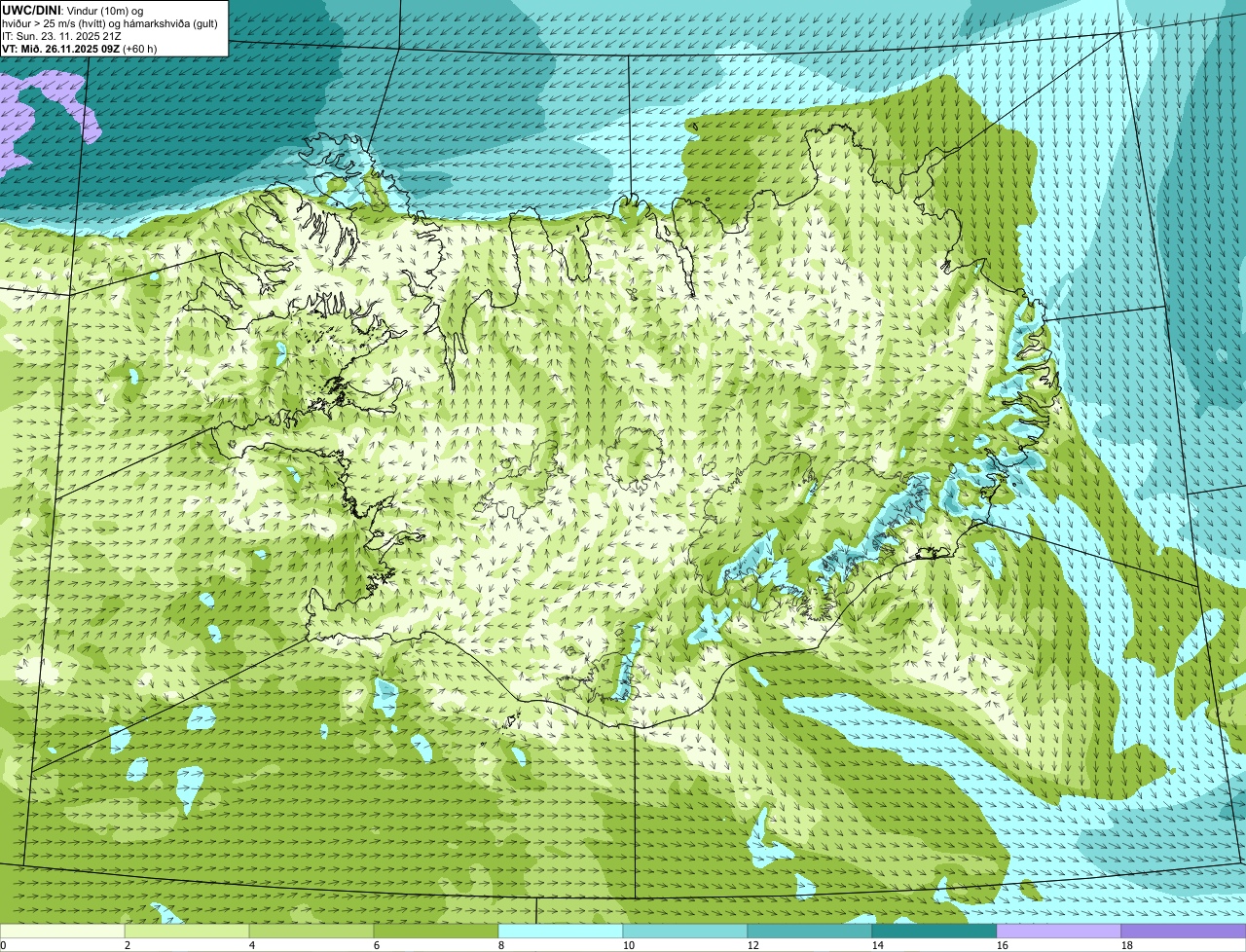Click the light green 2–4 m/s legend swatch
Screen dimensions: 1246x952
(x=187, y=932)
